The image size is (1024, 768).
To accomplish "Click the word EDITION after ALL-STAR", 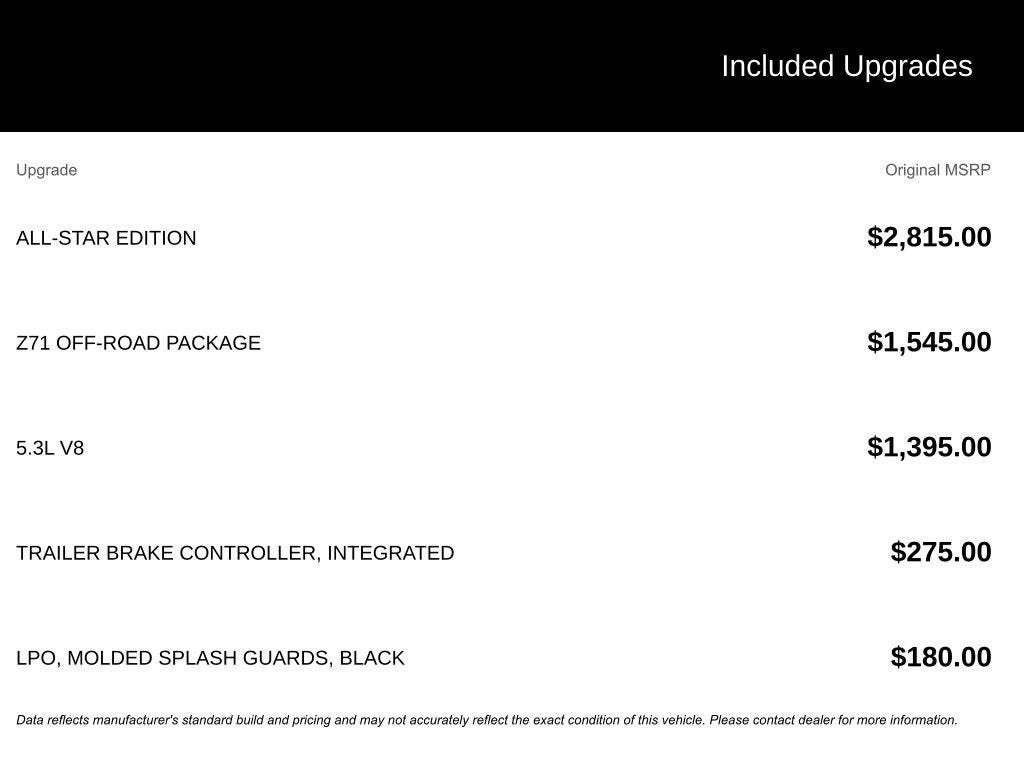I will pyautogui.click(x=156, y=238).
